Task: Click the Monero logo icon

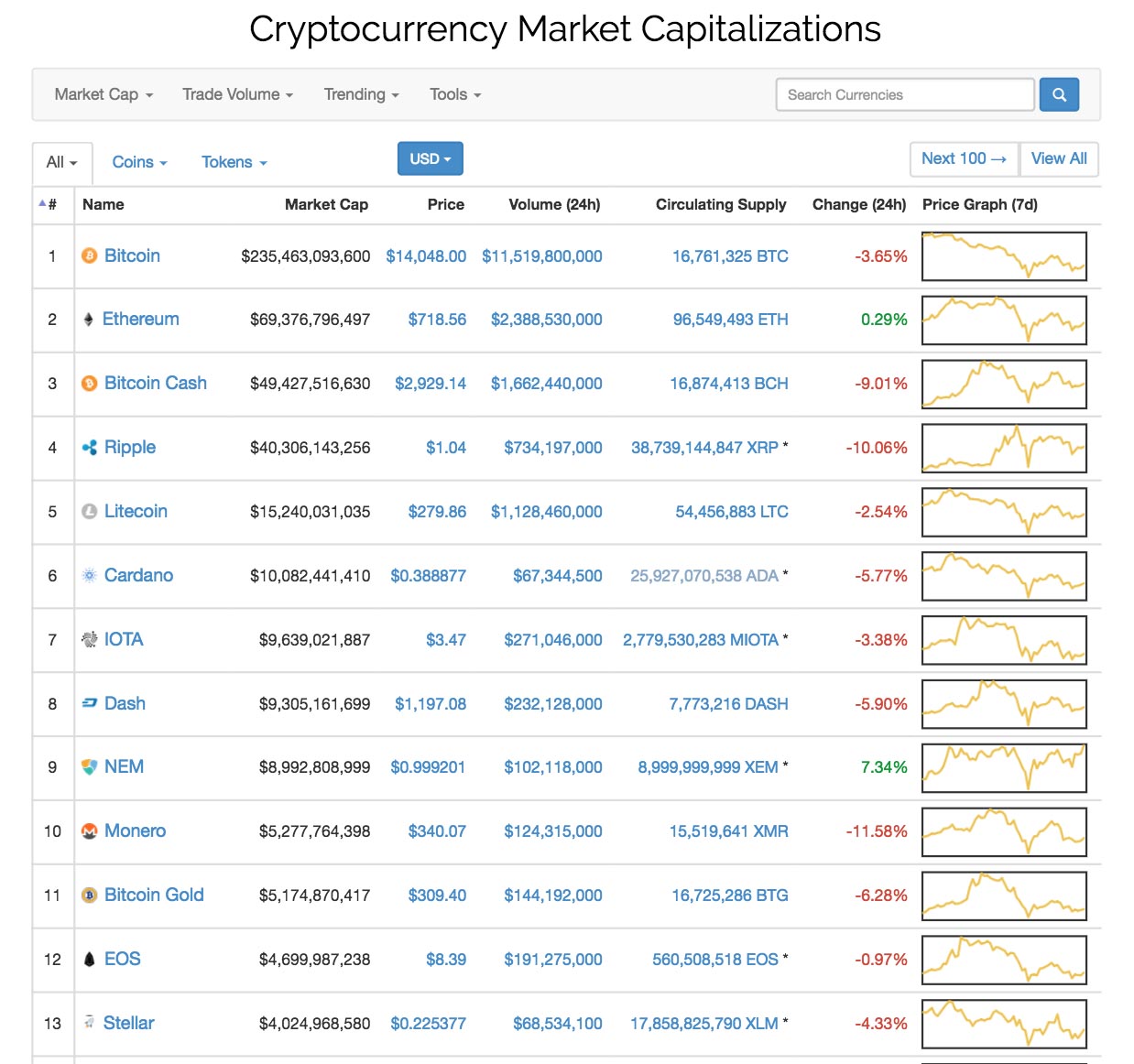Action: pos(90,831)
